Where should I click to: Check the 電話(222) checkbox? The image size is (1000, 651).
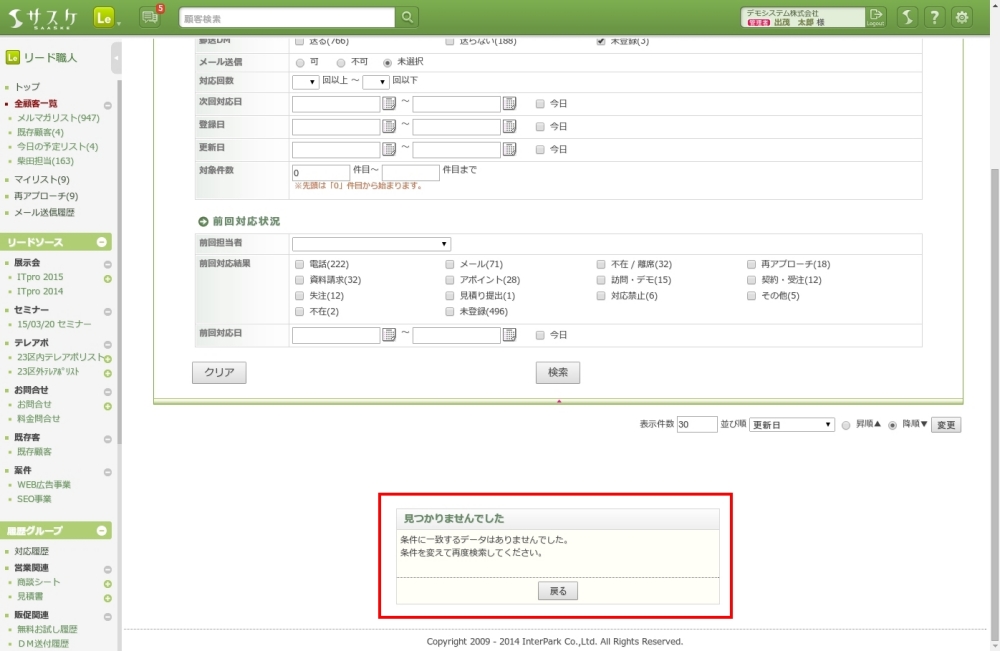coord(299,264)
